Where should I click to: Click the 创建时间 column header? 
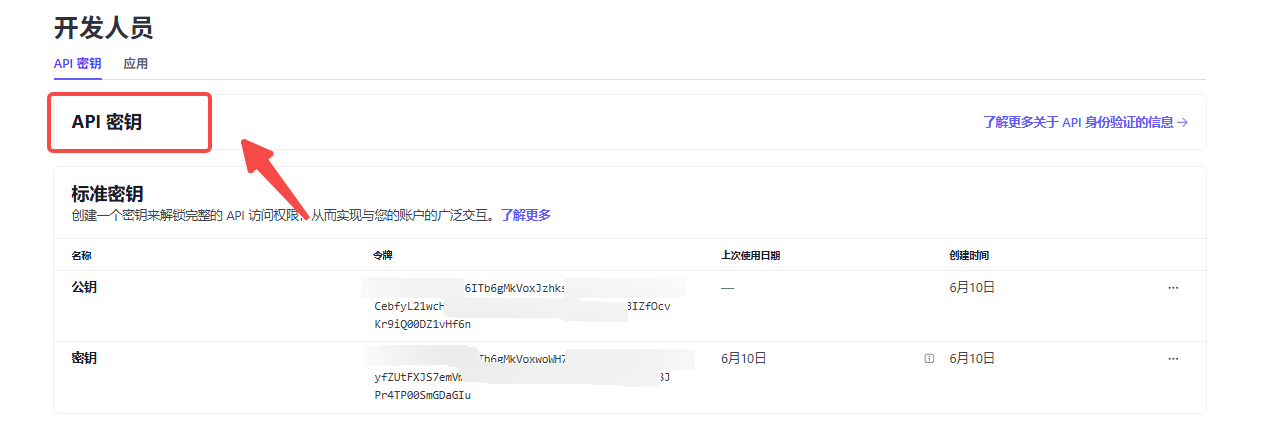coord(969,256)
